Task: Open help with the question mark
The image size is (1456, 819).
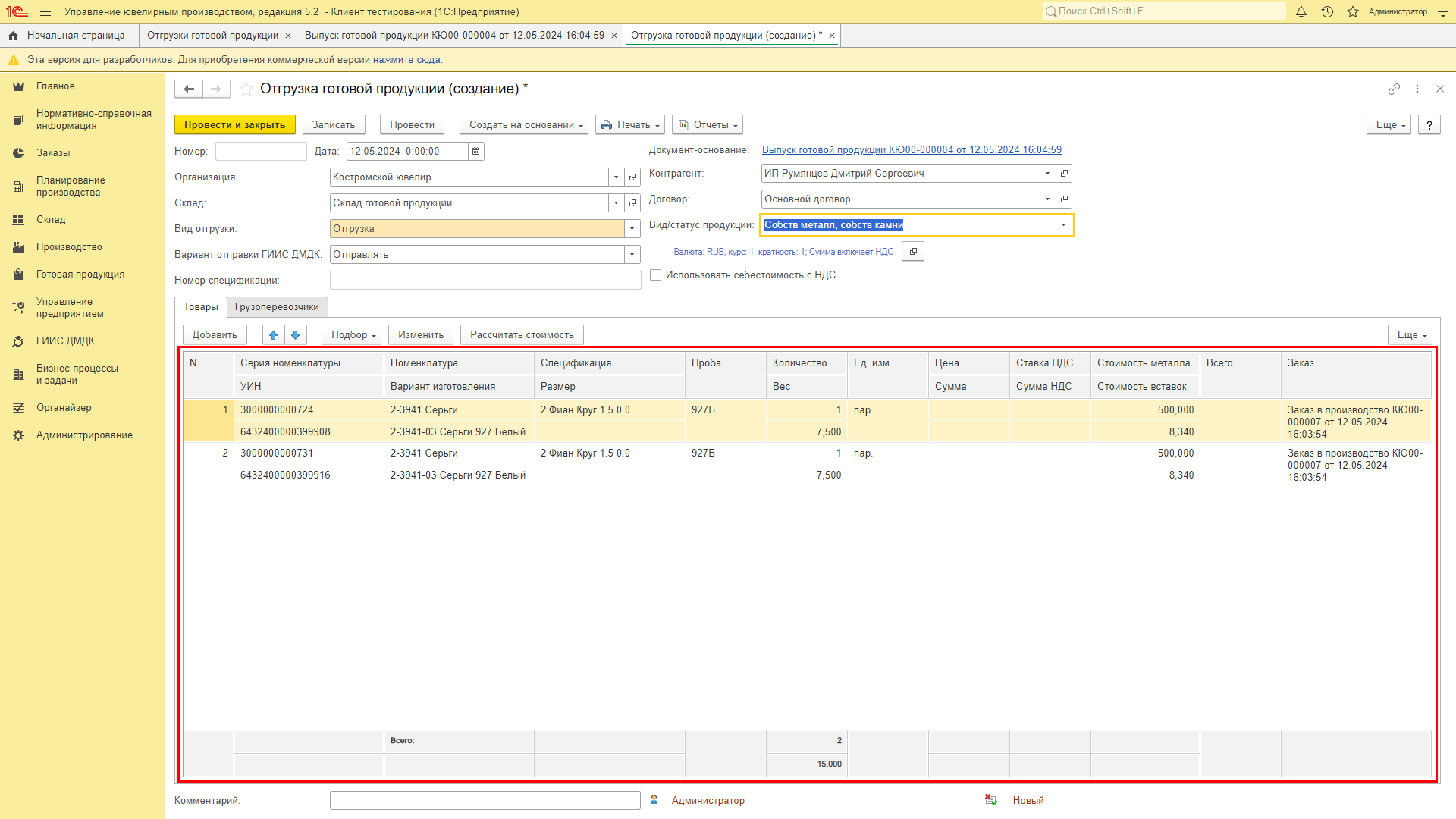Action: point(1429,125)
